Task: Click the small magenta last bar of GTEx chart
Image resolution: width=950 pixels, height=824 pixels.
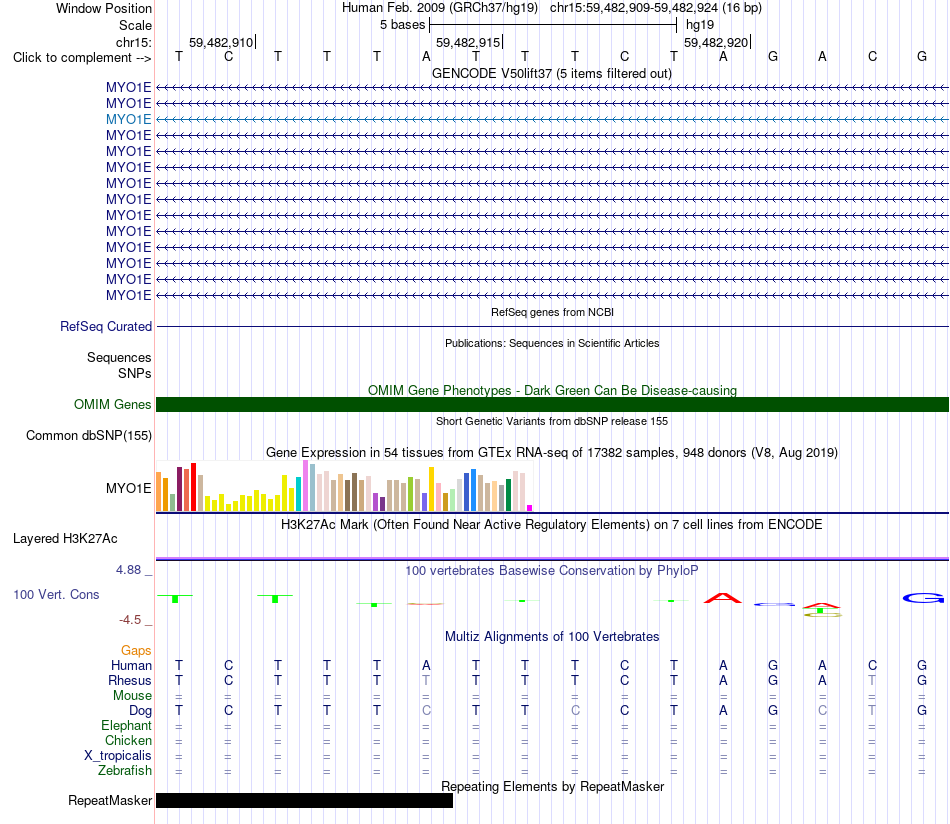Action: tap(530, 508)
